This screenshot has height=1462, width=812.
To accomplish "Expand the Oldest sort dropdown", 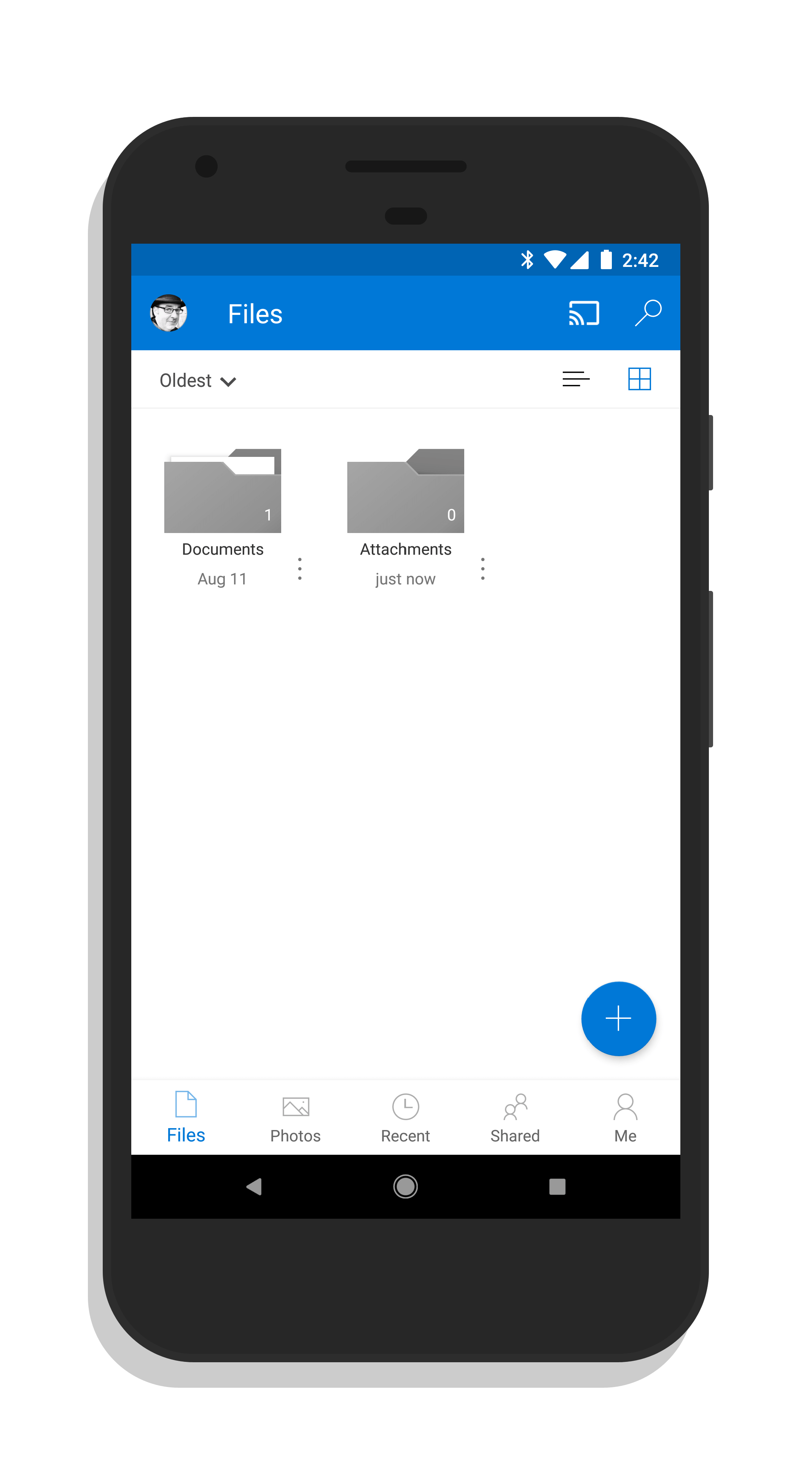I will coord(197,380).
